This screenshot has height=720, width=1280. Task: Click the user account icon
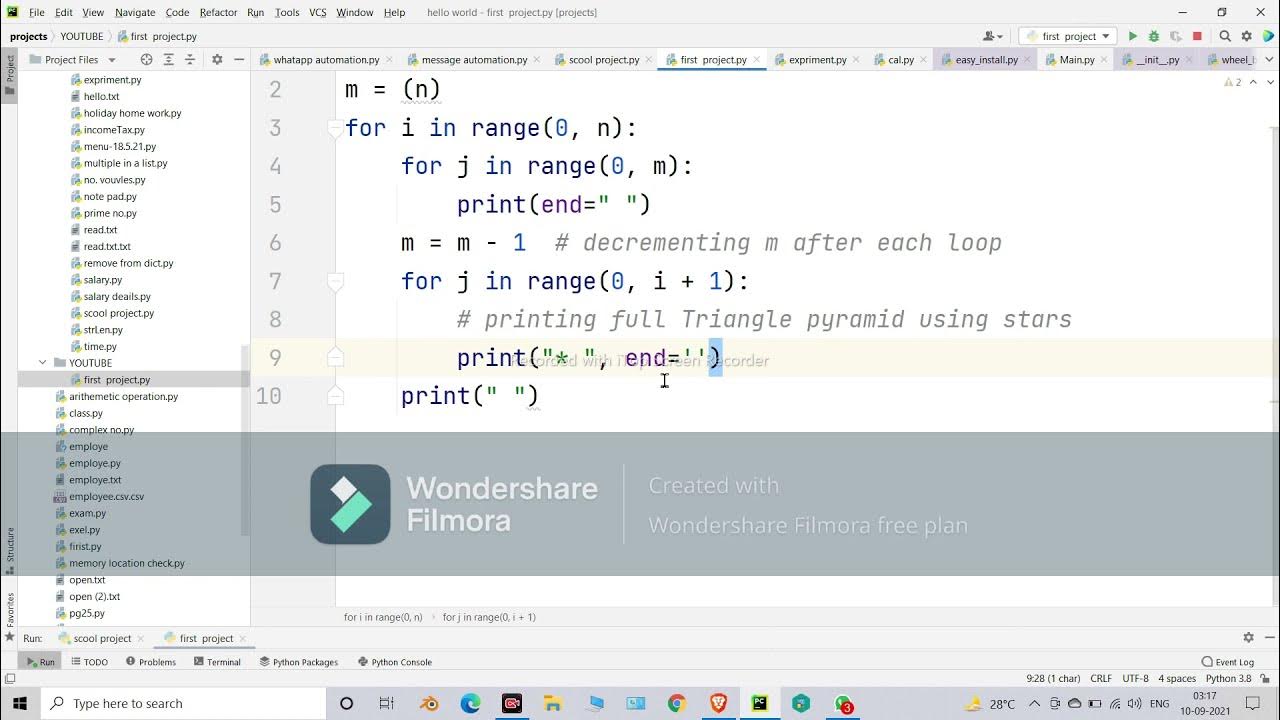(992, 36)
